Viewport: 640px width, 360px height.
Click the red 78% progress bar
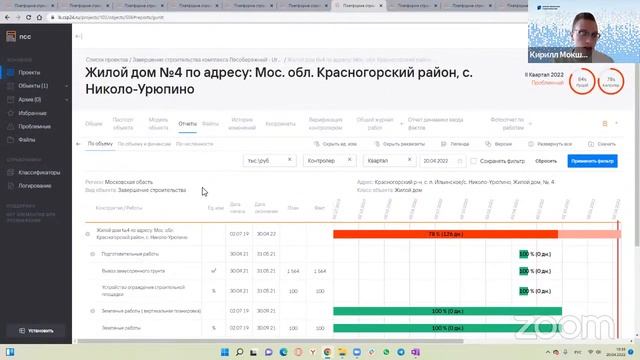point(445,234)
